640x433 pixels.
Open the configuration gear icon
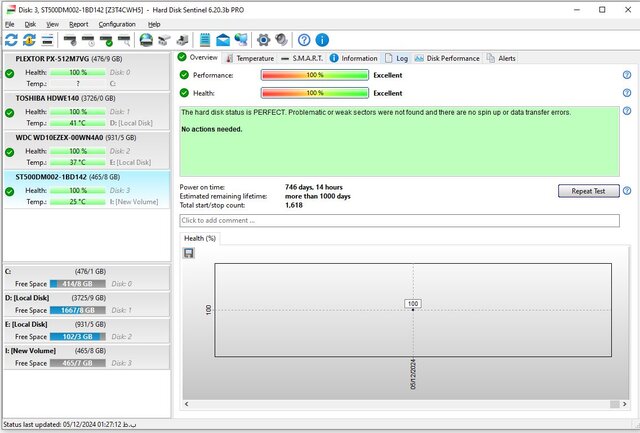click(x=264, y=40)
